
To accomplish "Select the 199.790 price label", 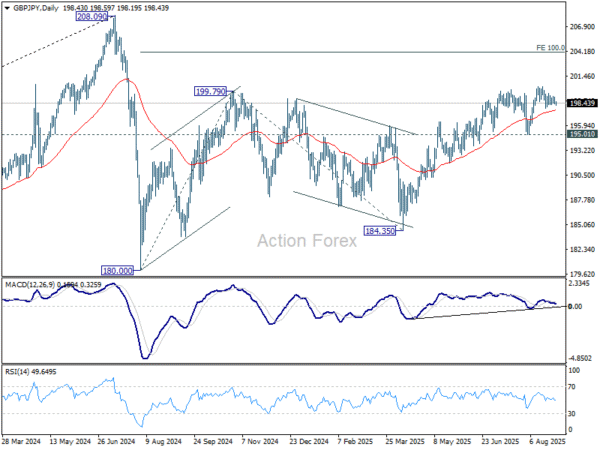I will 210,91.
